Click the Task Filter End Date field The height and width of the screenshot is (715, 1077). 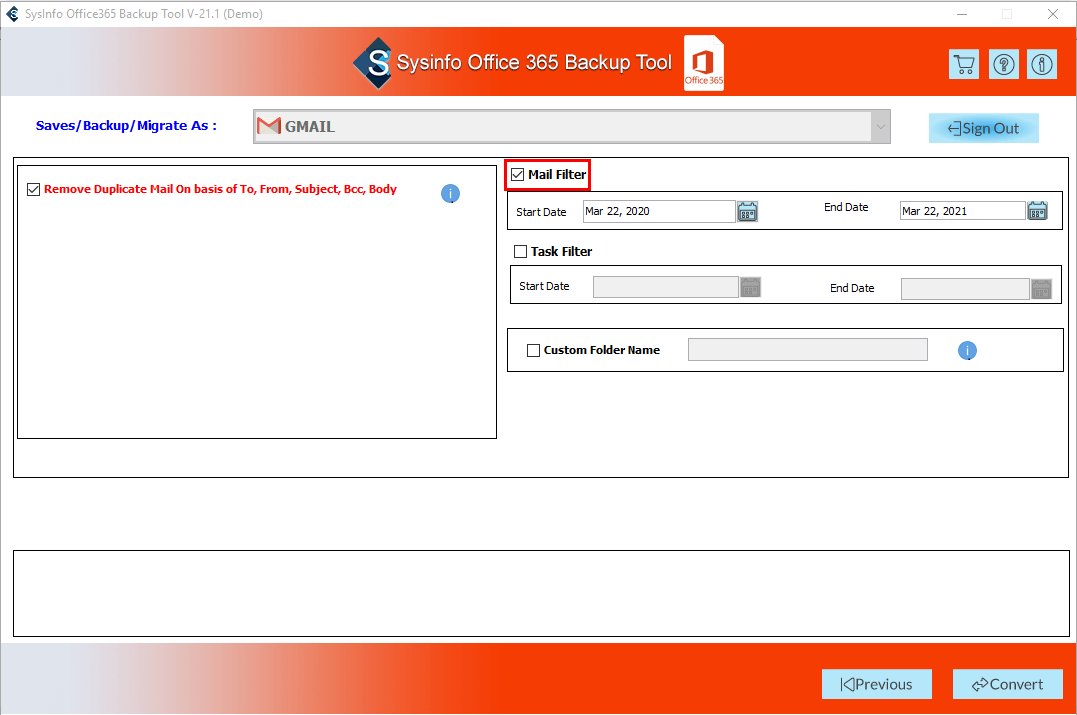[x=965, y=289]
